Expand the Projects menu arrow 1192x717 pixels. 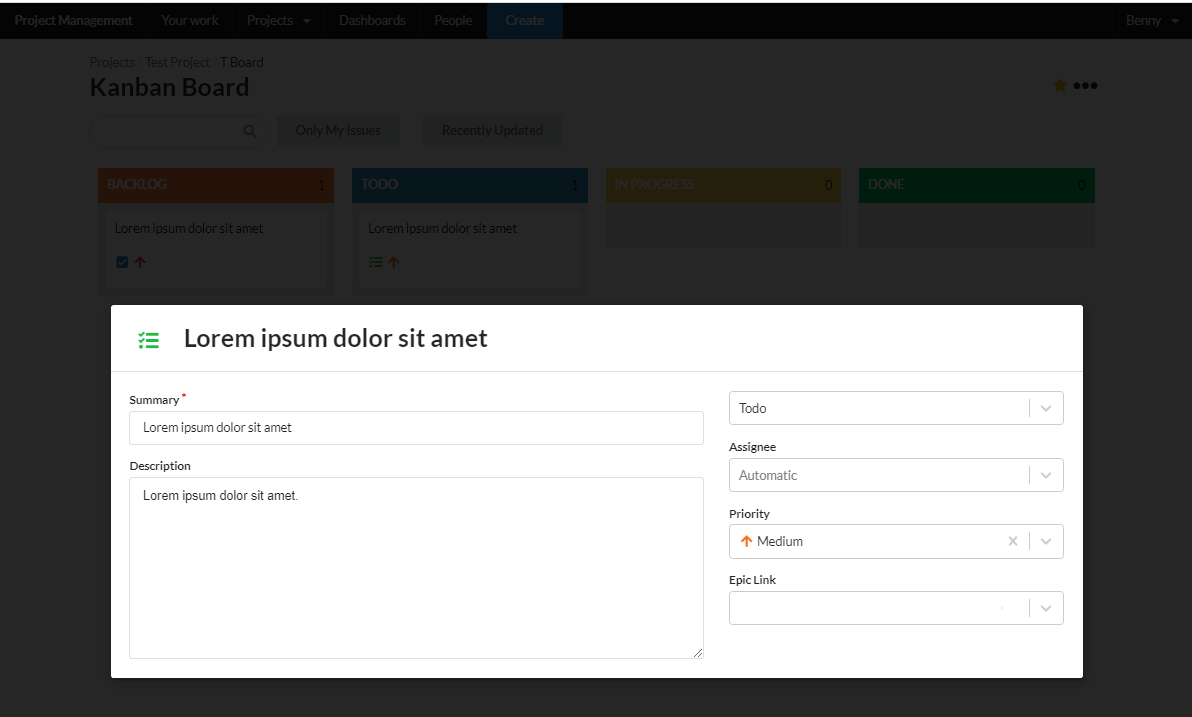tap(307, 21)
